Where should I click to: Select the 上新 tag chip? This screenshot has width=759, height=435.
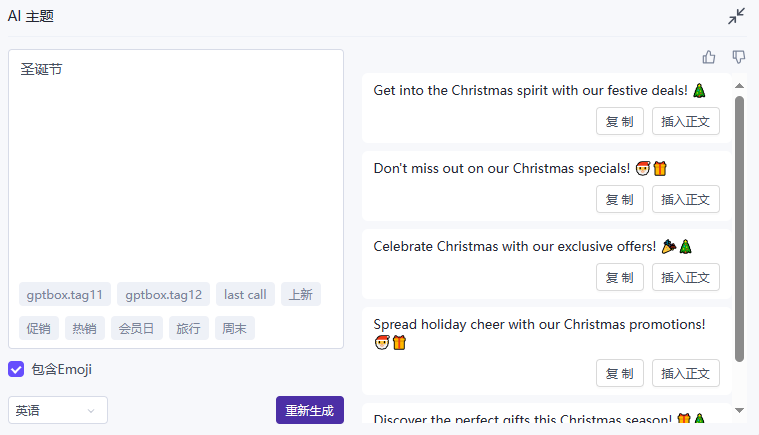click(301, 294)
